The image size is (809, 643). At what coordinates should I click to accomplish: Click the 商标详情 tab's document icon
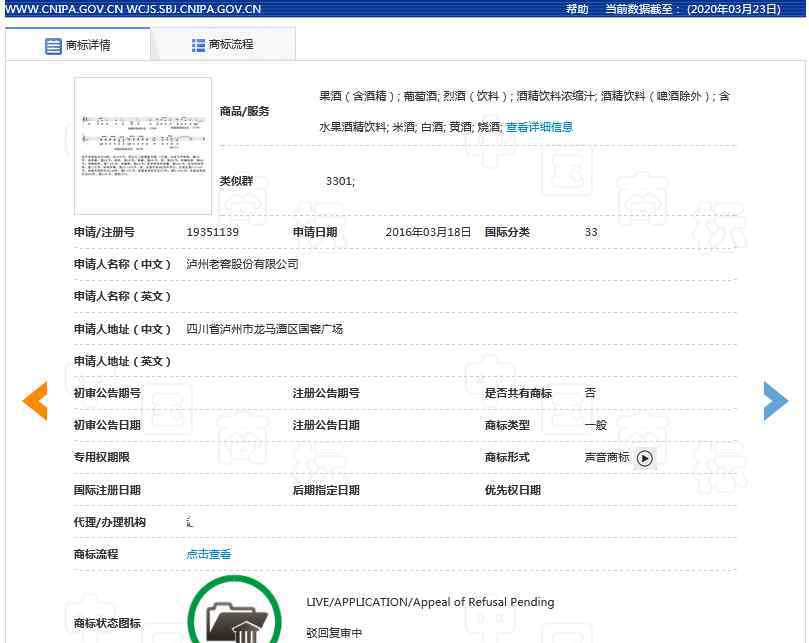pyautogui.click(x=53, y=46)
